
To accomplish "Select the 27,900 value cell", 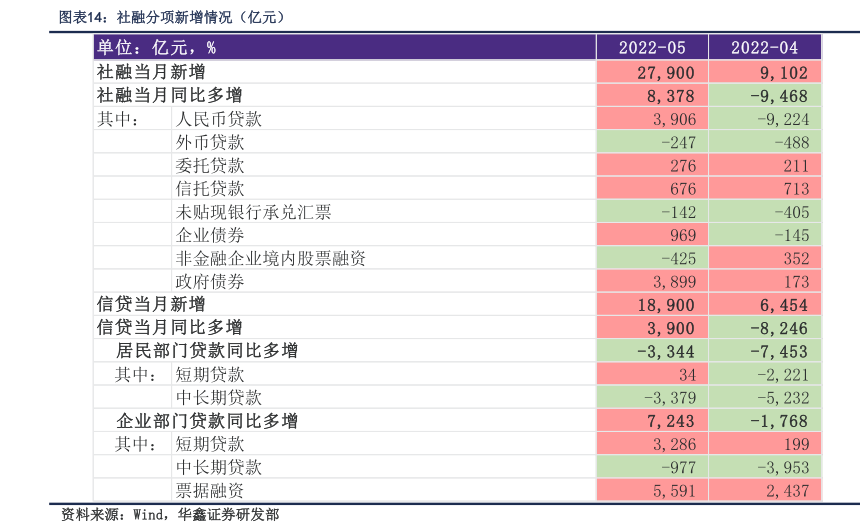I will pos(652,72).
